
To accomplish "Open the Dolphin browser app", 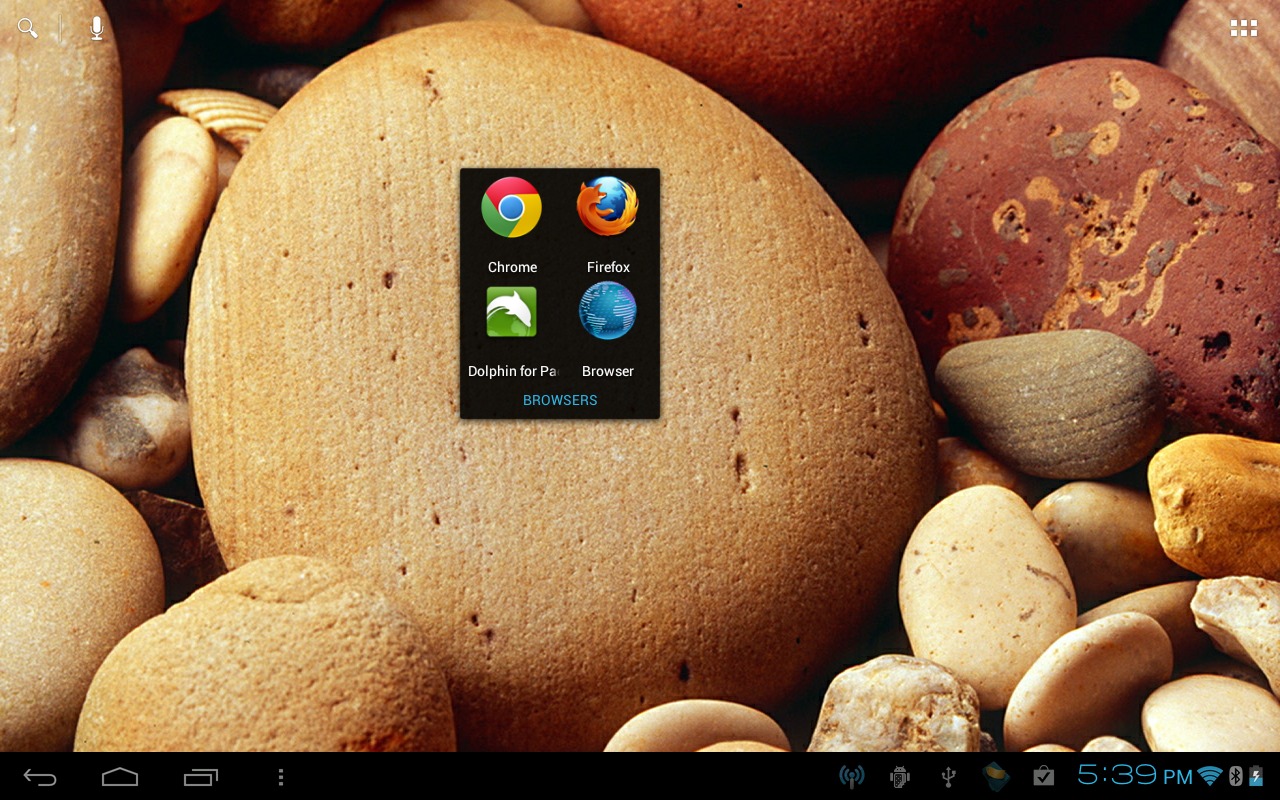I will (511, 312).
